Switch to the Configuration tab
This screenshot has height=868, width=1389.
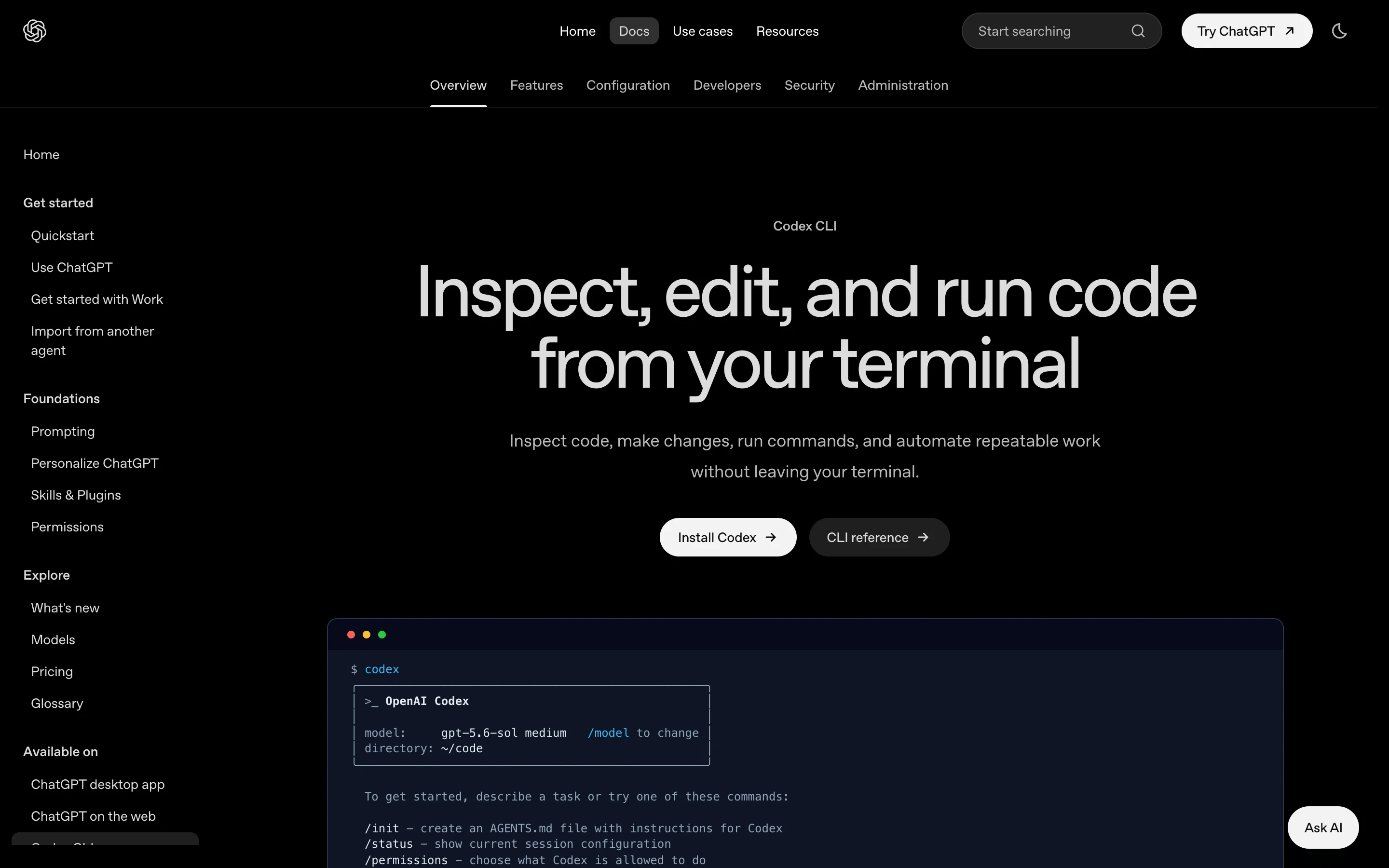(628, 85)
